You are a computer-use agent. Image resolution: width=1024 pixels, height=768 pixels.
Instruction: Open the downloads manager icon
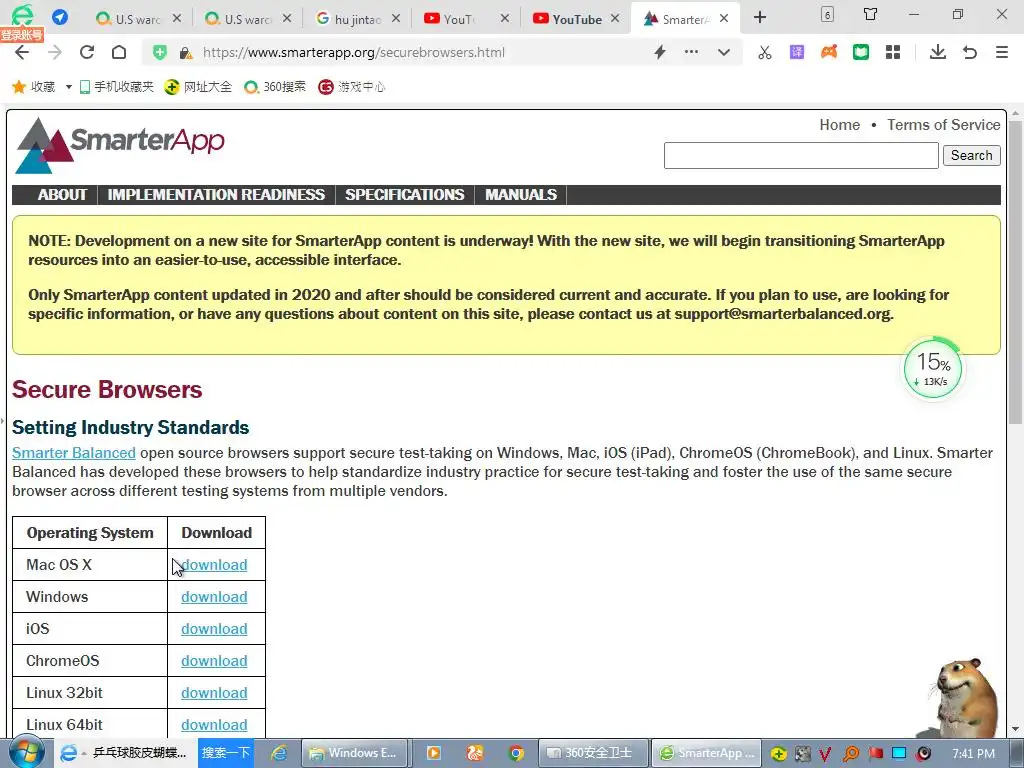(938, 52)
